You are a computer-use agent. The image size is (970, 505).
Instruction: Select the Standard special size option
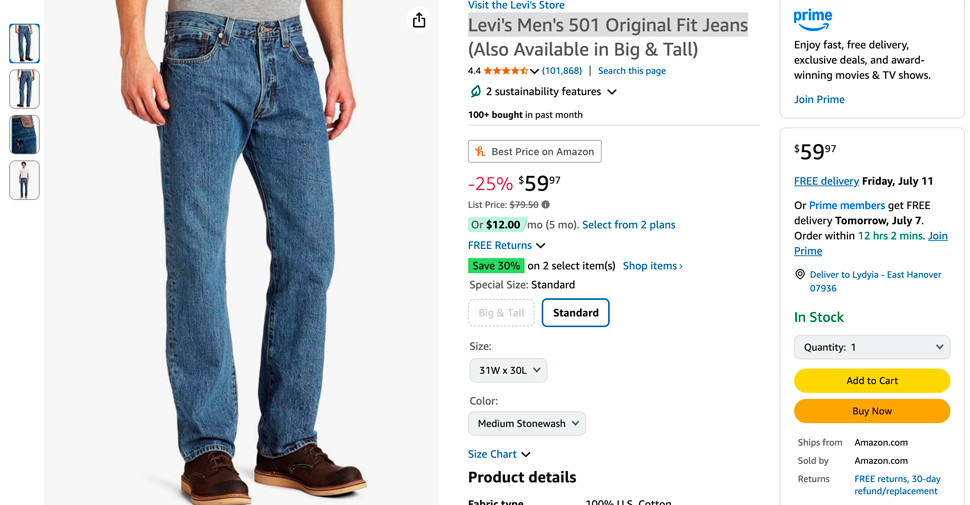click(x=575, y=313)
